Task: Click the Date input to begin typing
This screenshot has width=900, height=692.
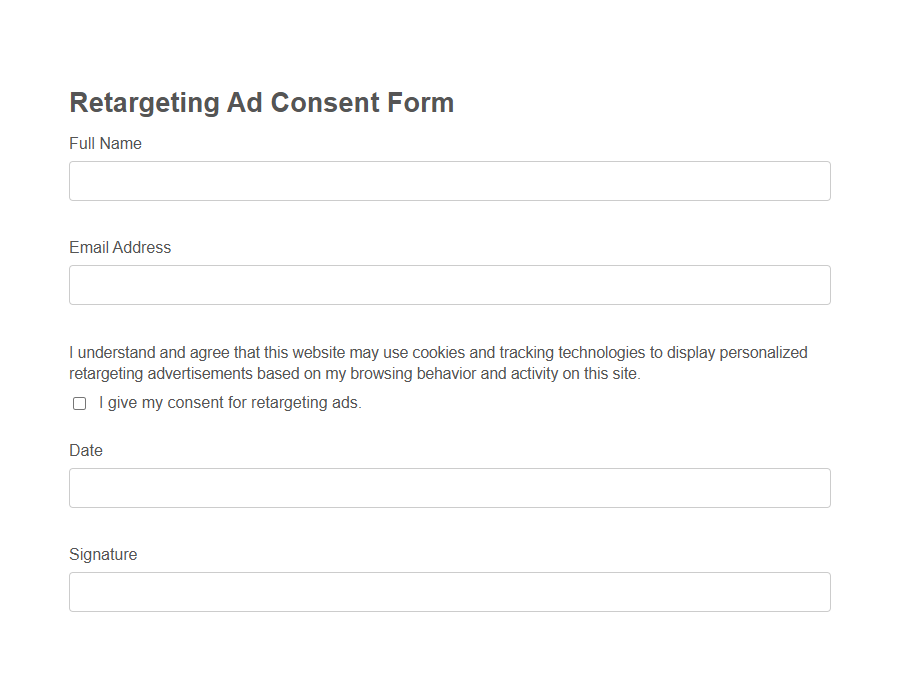Action: pyautogui.click(x=449, y=488)
